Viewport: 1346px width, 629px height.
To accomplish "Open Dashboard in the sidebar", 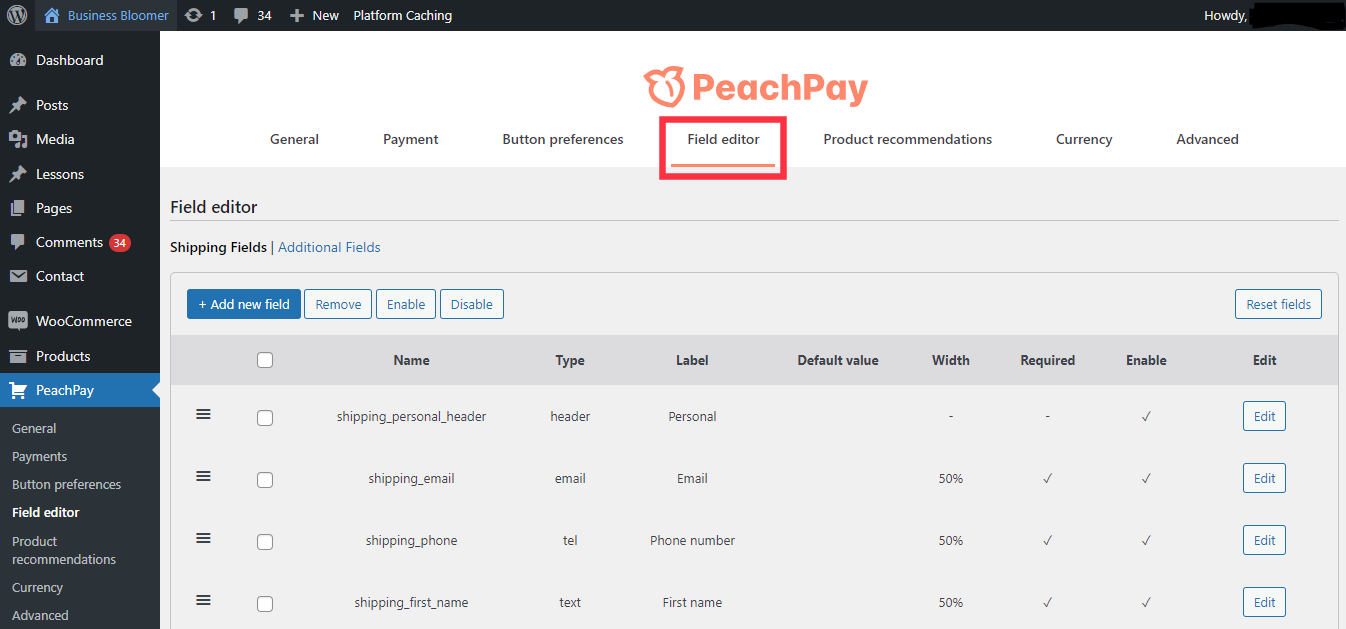I will 69,60.
